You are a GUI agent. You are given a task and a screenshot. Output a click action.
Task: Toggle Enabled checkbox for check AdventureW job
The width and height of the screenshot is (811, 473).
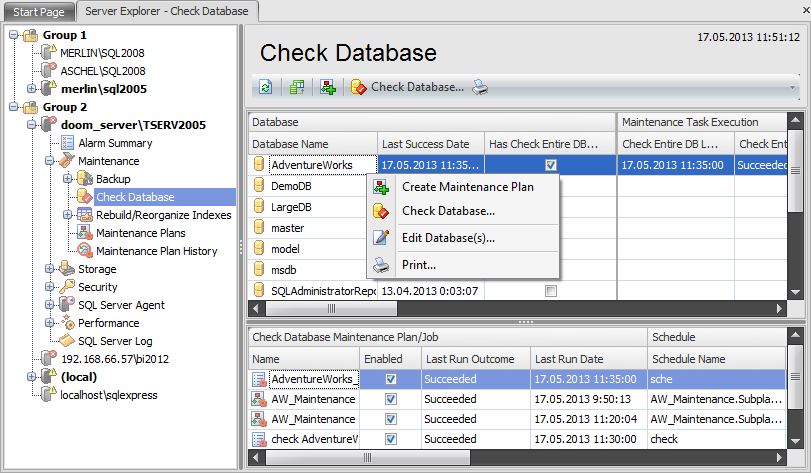(391, 439)
